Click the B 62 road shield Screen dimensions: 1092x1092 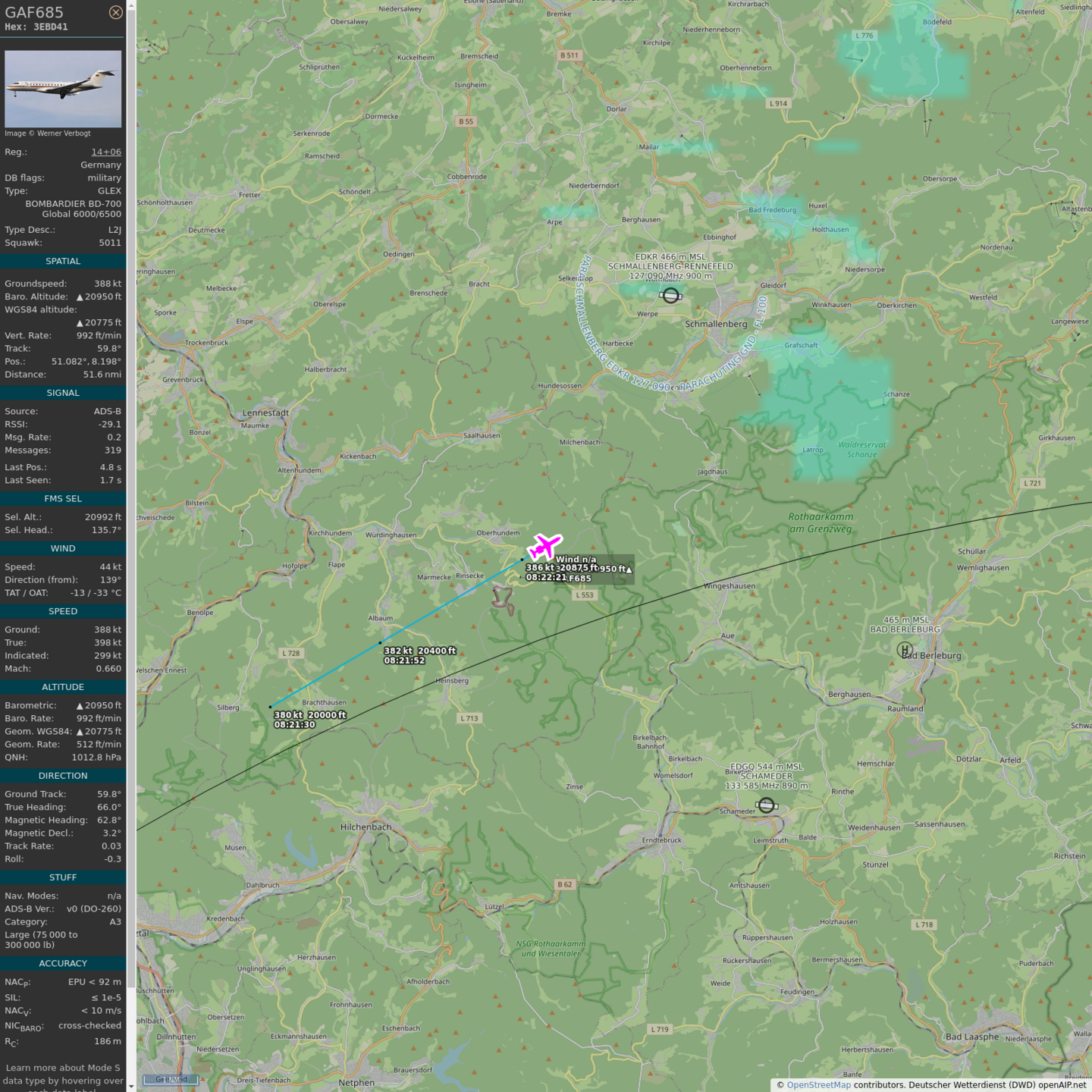(x=565, y=884)
